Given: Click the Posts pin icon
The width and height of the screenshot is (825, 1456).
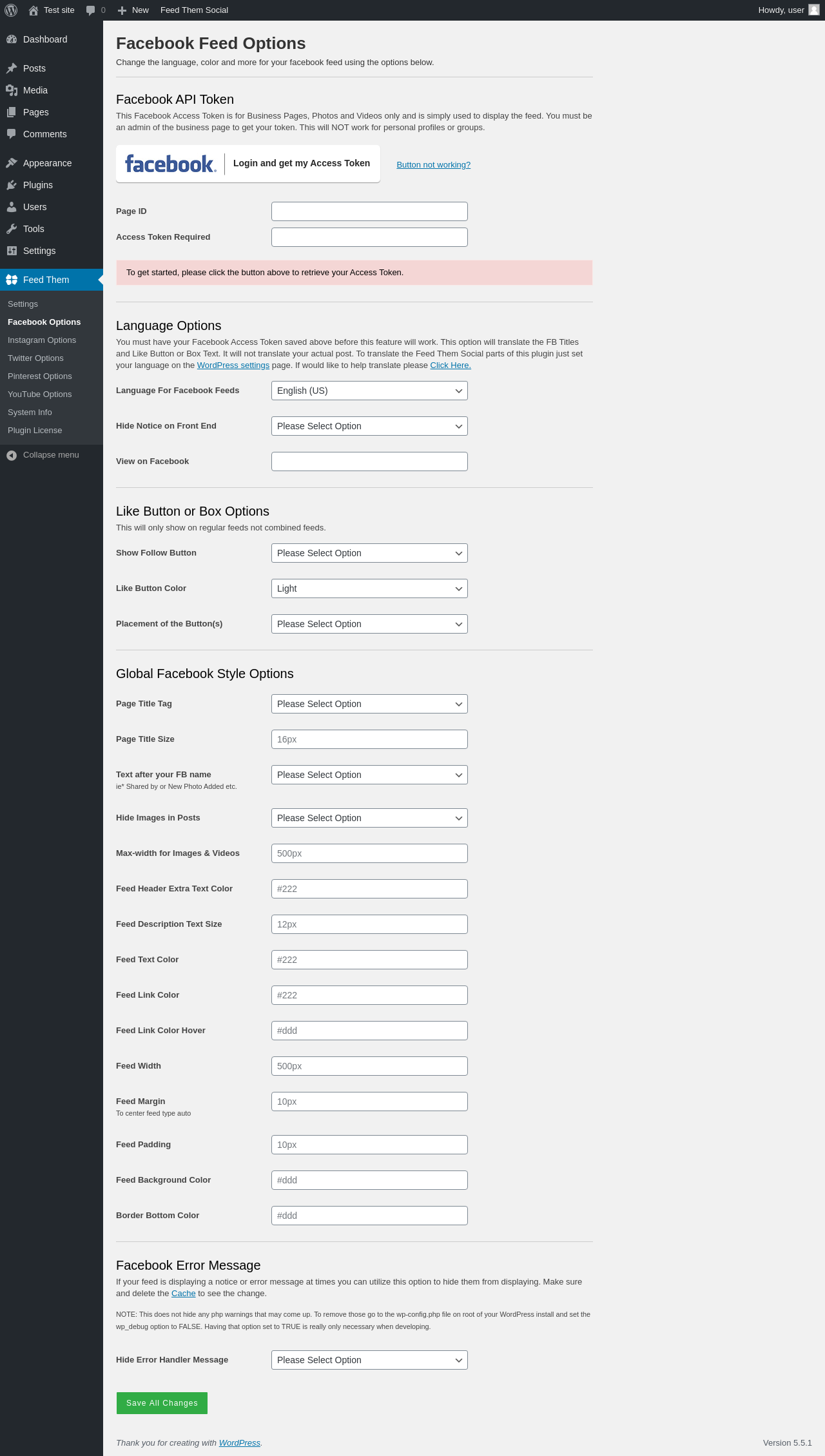Looking at the screenshot, I should pos(12,68).
